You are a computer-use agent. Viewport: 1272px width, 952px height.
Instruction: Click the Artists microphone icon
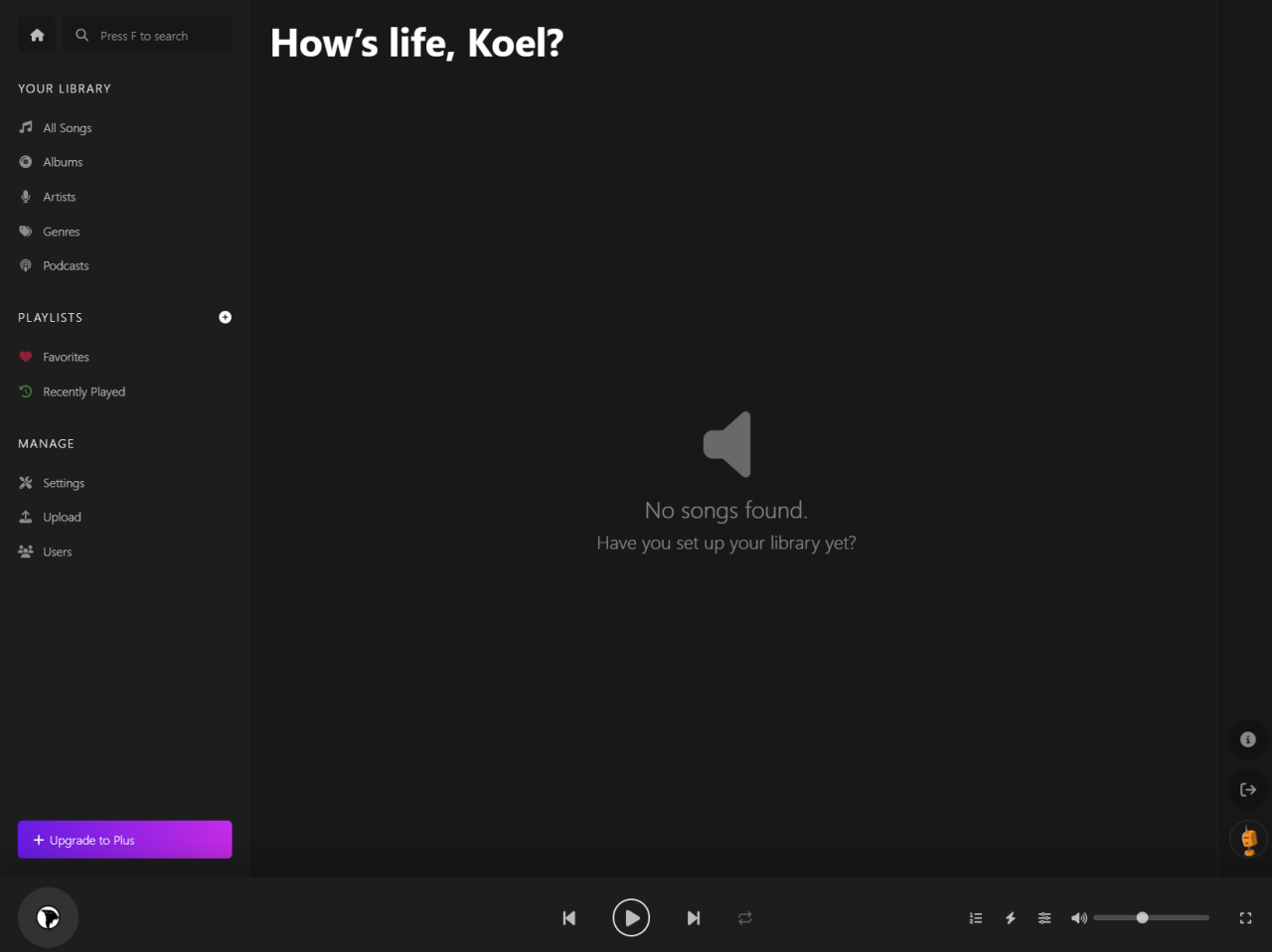point(26,197)
